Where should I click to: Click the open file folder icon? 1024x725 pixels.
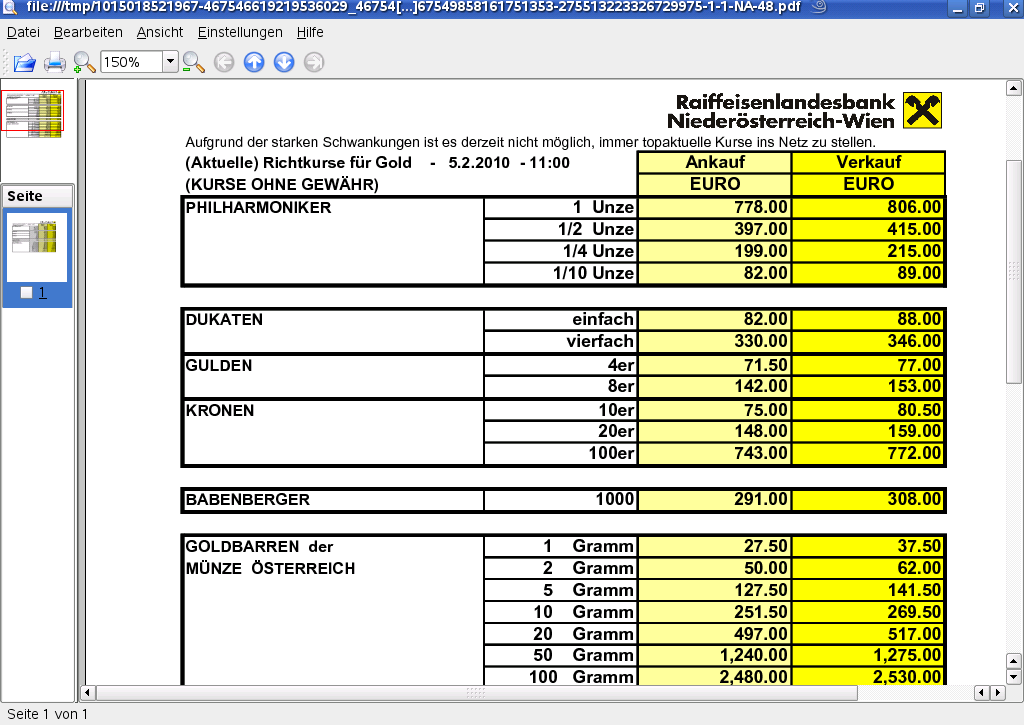pyautogui.click(x=24, y=63)
